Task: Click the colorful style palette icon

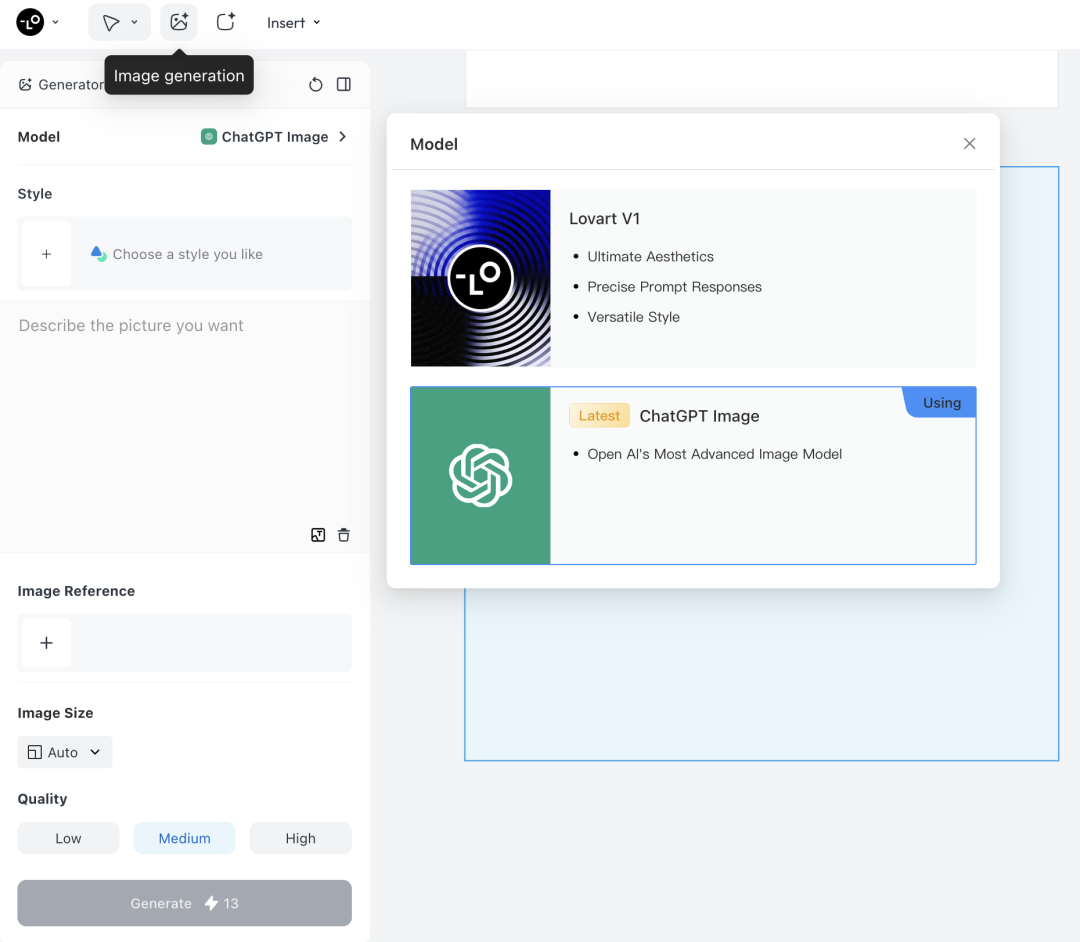Action: 98,254
